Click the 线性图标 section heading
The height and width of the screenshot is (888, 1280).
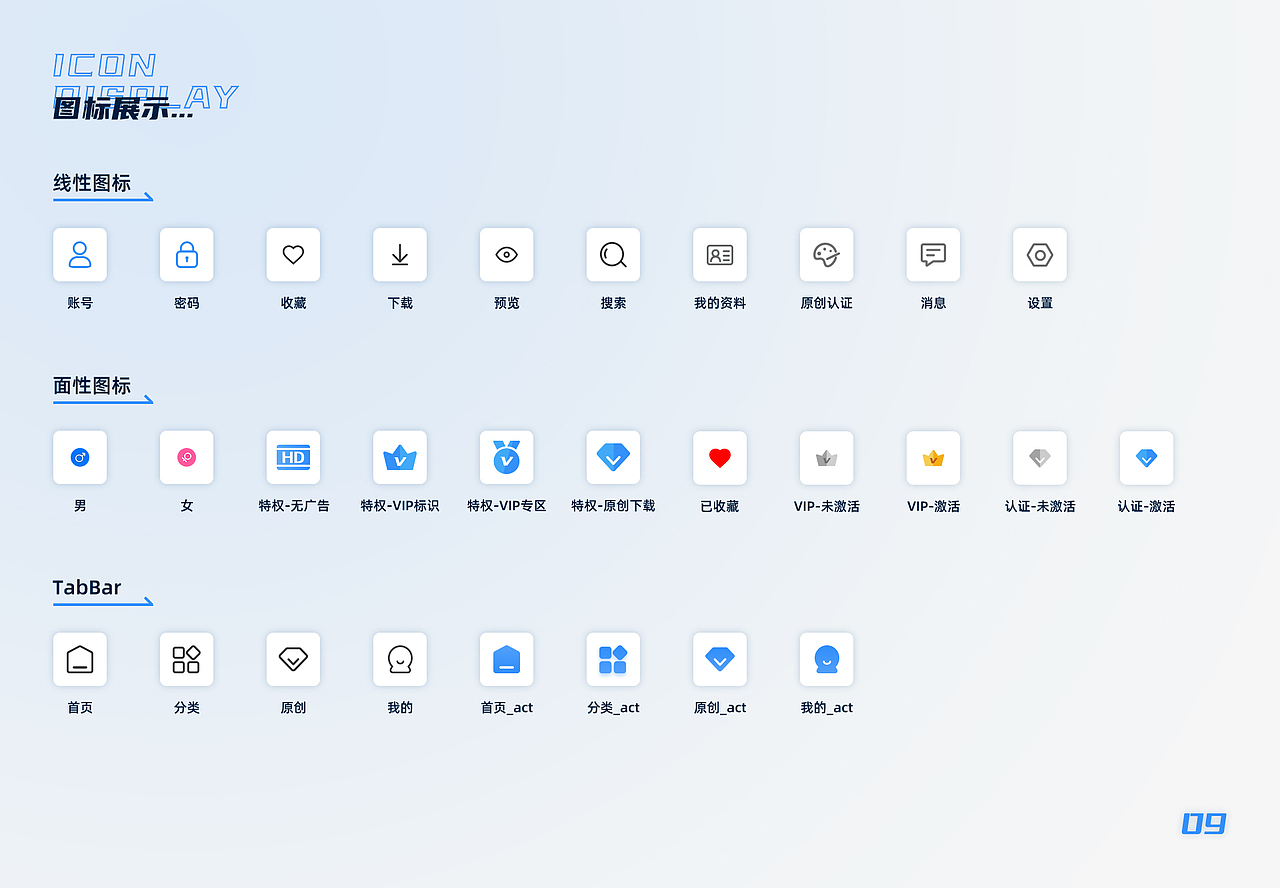pyautogui.click(x=92, y=184)
